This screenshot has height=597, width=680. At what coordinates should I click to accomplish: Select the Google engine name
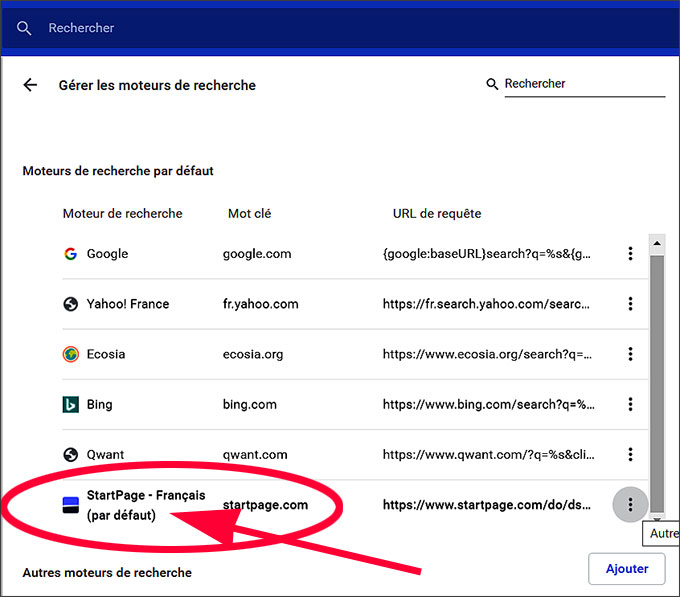pos(108,254)
